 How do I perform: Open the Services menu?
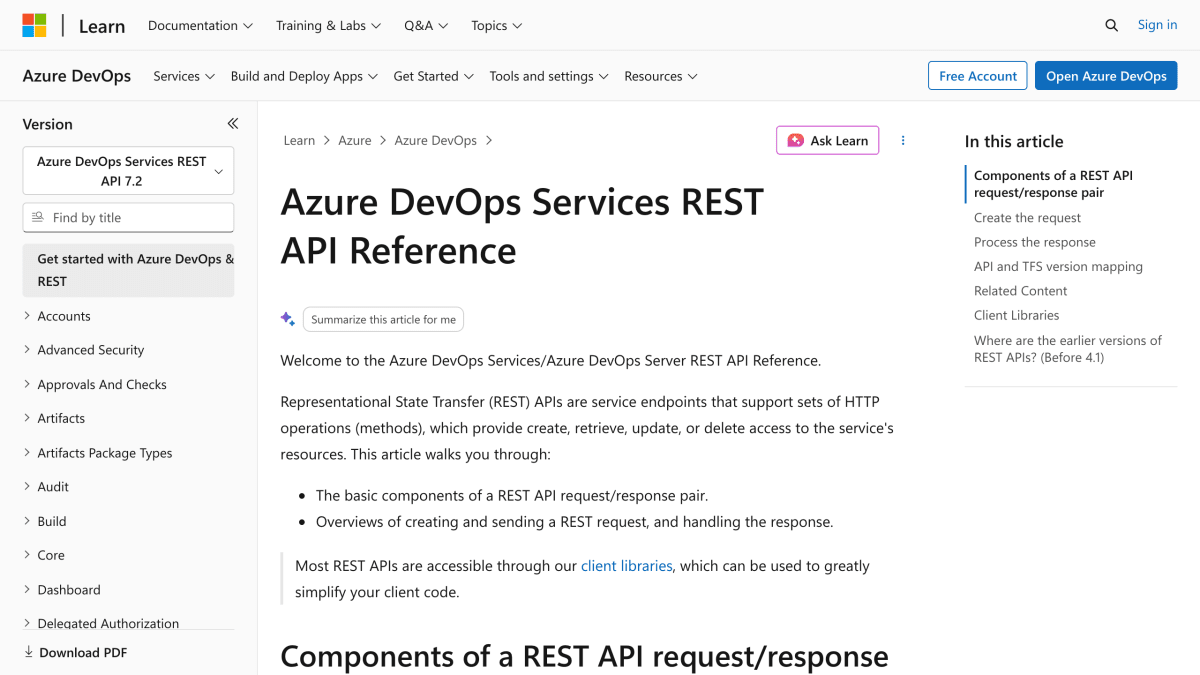(x=184, y=76)
